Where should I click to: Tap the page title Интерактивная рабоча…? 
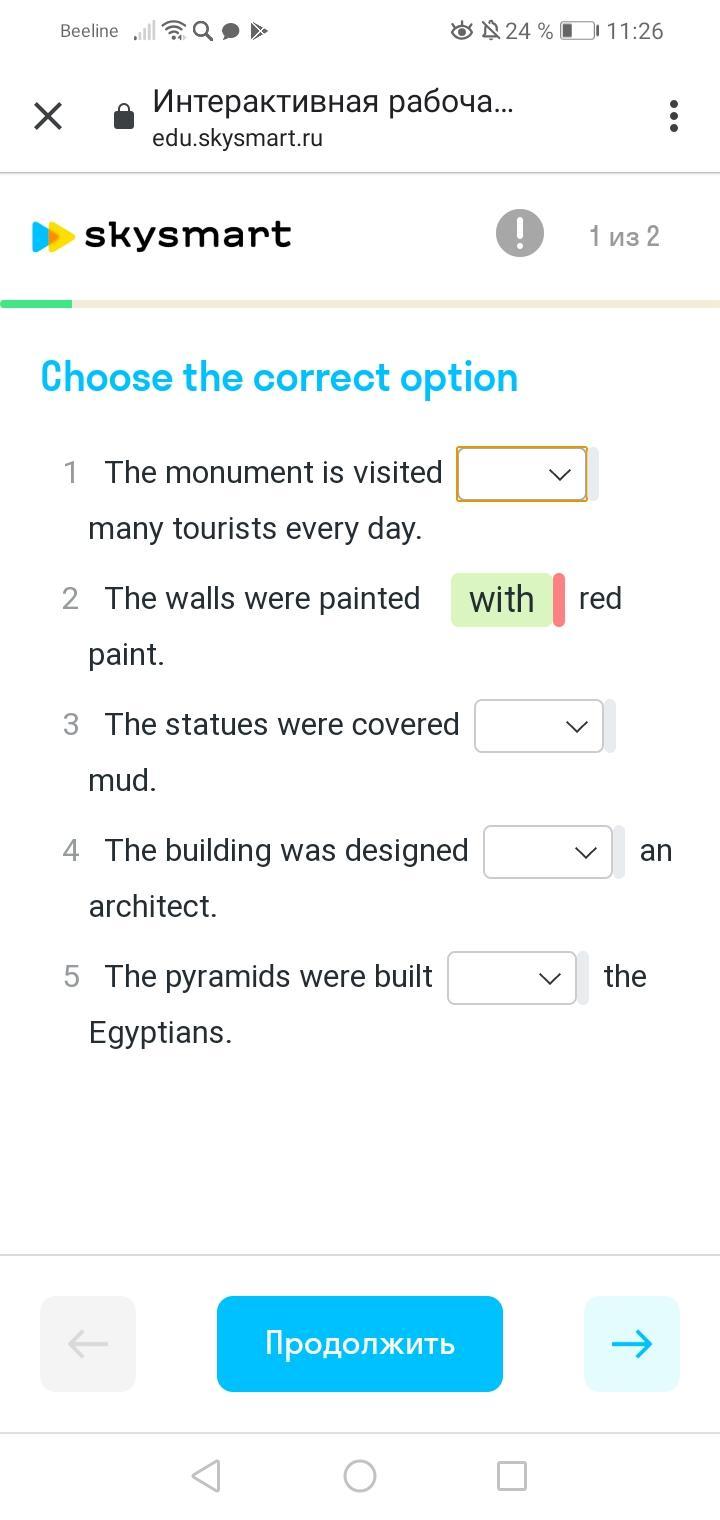tap(333, 101)
